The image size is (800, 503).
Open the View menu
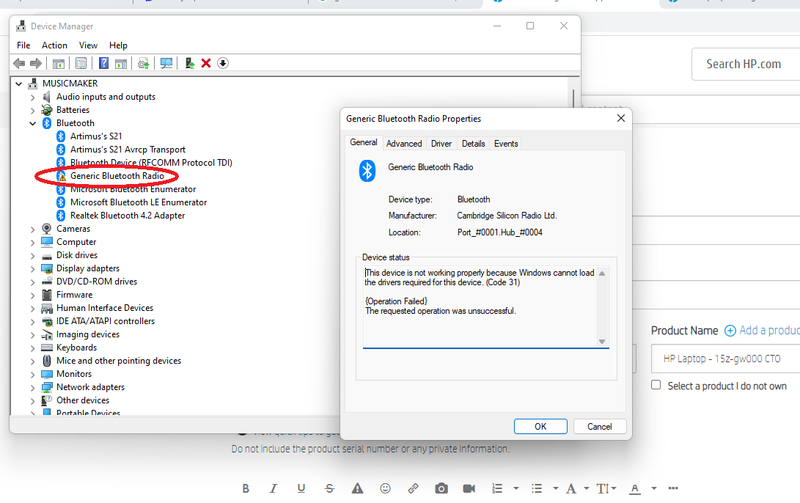[x=88, y=45]
